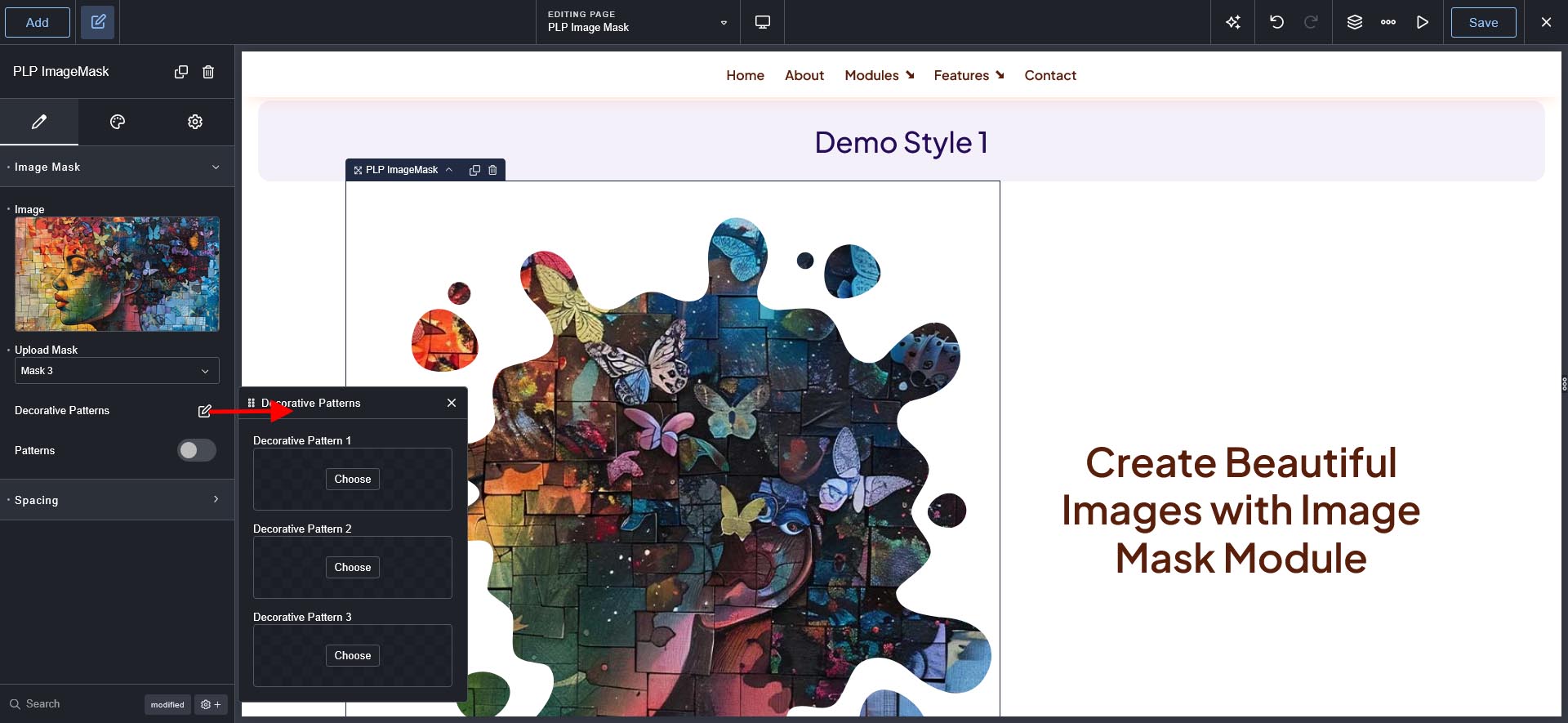Click the PLP ImageMask sidebar title
Viewport: 1568px width, 723px height.
click(x=60, y=72)
